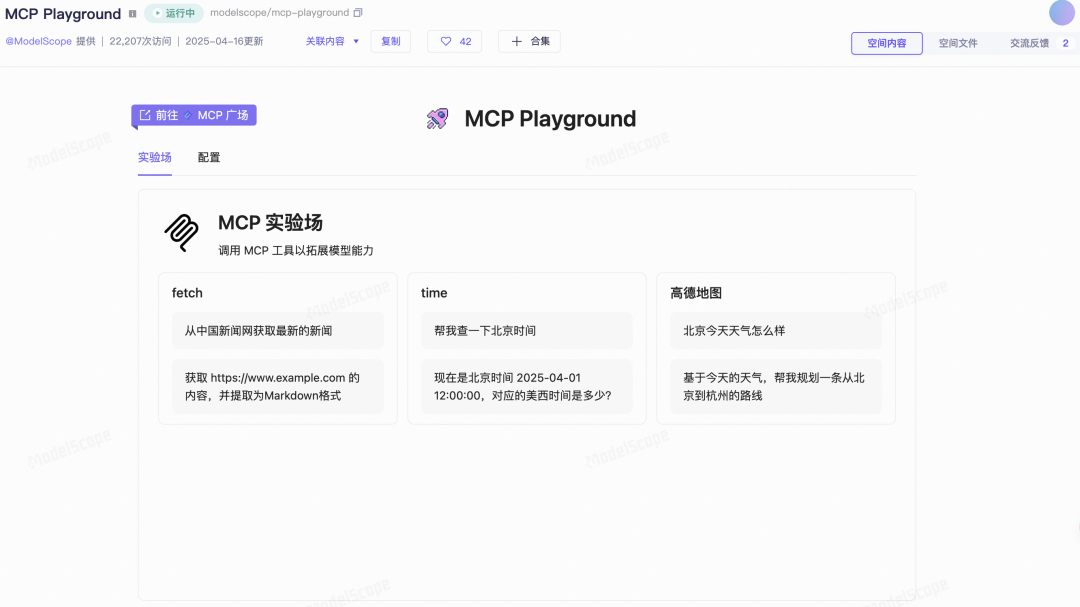The image size is (1080, 607).
Task: Click the 帮我查一下北京时间 prompt chip
Action: pos(527,330)
